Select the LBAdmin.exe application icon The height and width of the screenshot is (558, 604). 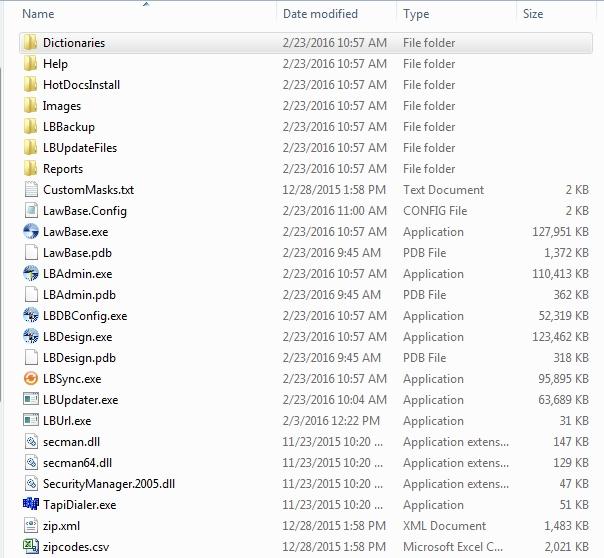click(x=31, y=273)
